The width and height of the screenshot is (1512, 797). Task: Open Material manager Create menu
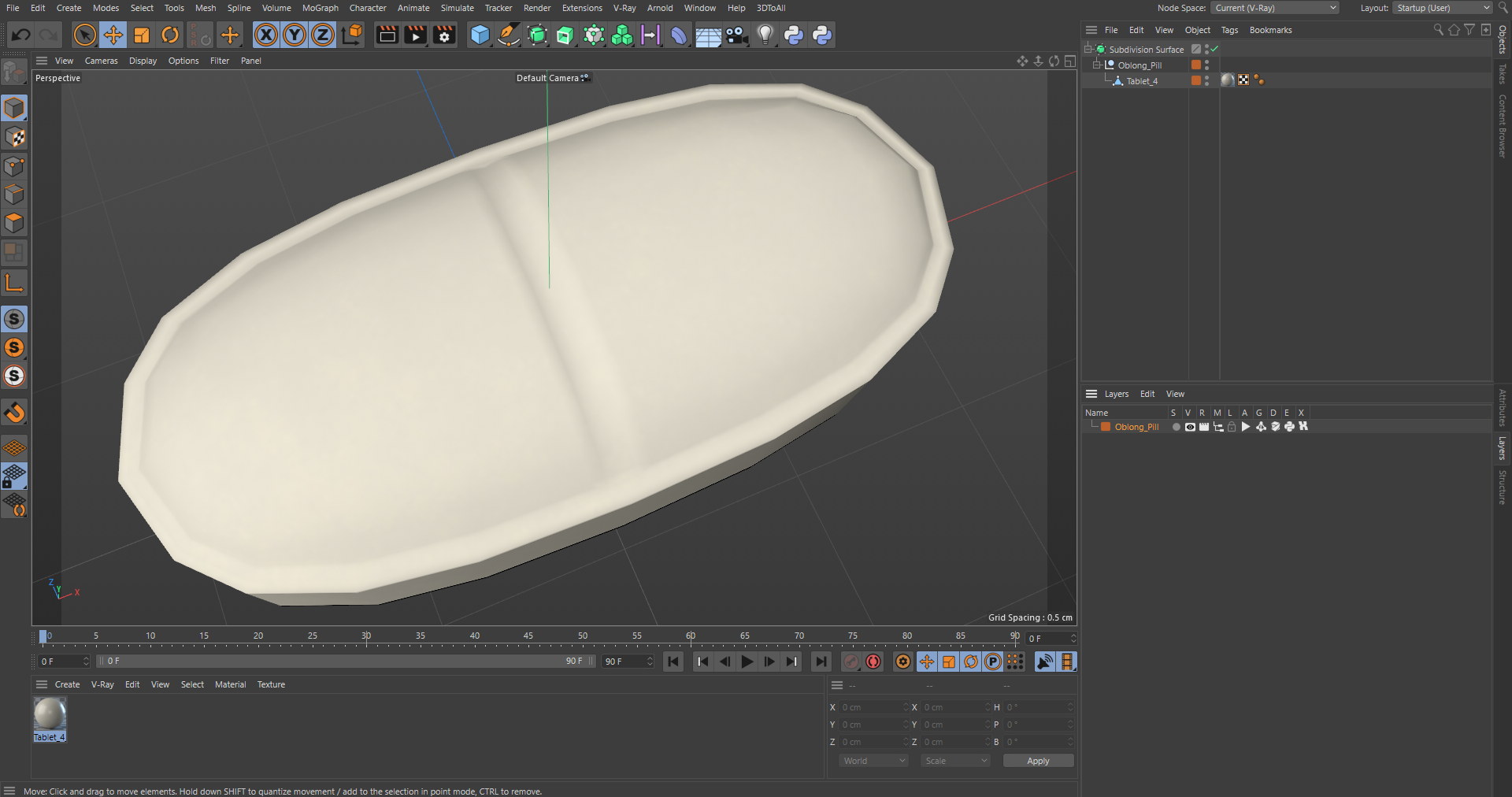(x=67, y=684)
